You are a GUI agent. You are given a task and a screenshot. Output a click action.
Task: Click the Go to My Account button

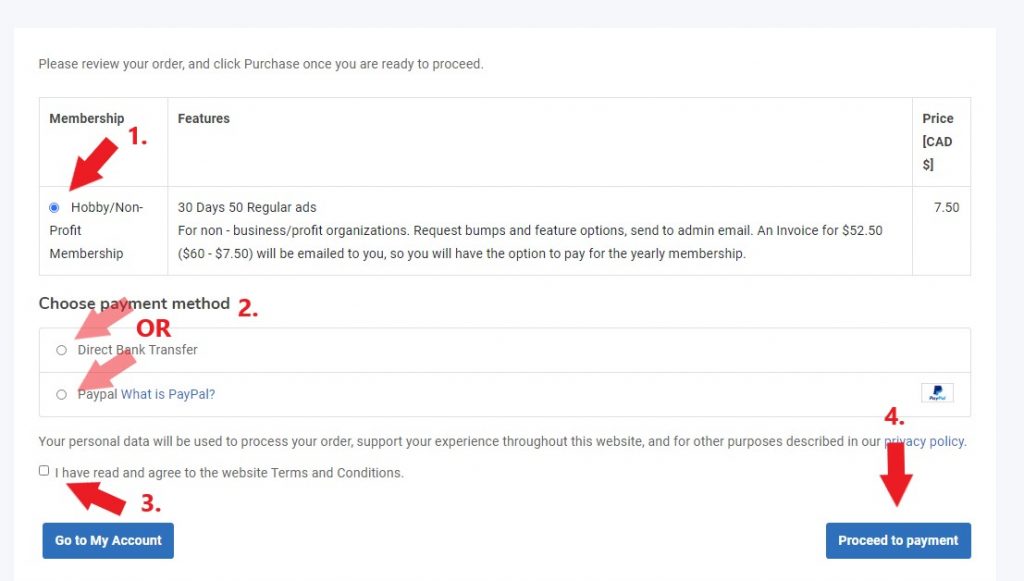[x=108, y=541]
